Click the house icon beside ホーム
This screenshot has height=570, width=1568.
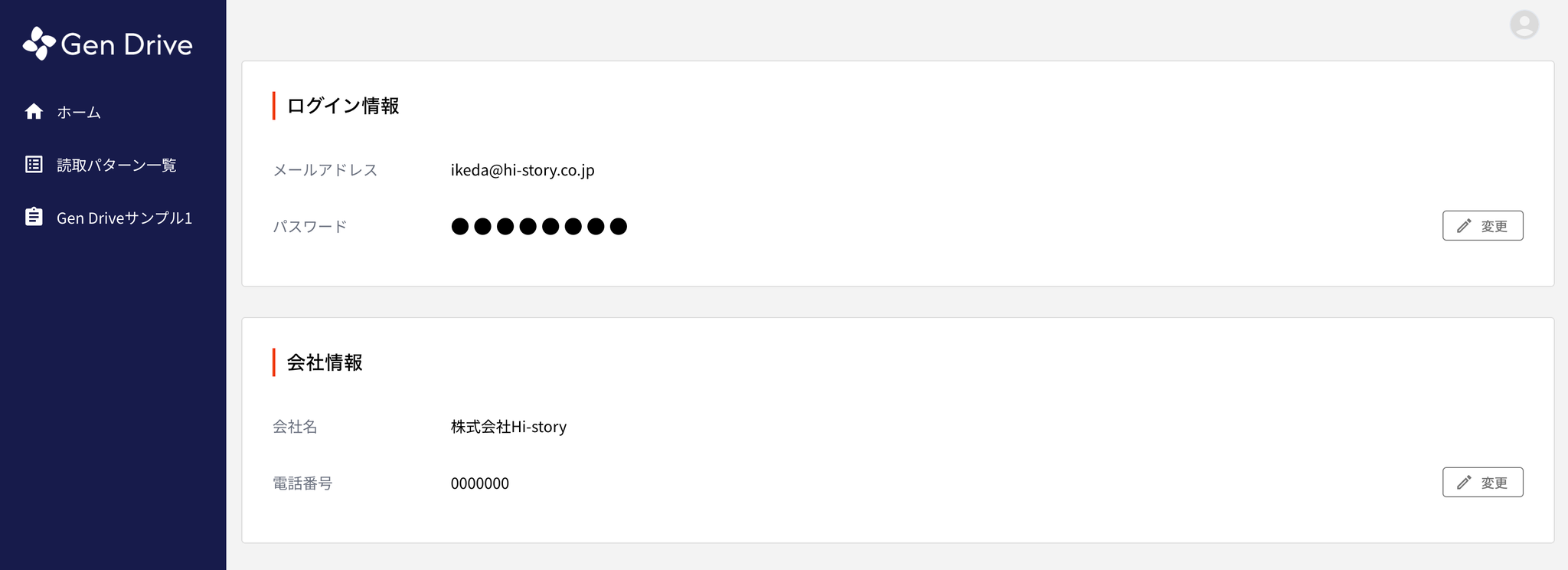coord(34,112)
